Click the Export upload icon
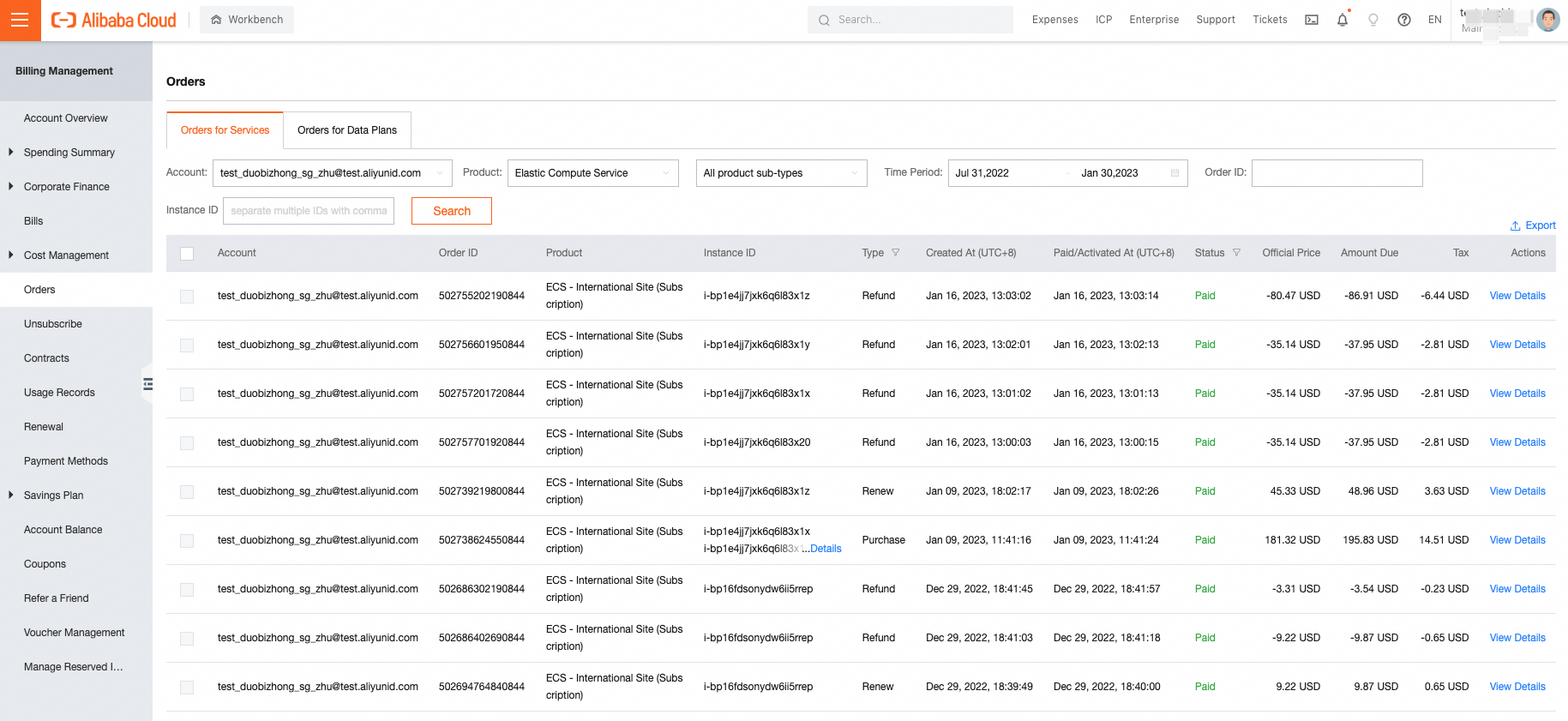 [x=1515, y=225]
